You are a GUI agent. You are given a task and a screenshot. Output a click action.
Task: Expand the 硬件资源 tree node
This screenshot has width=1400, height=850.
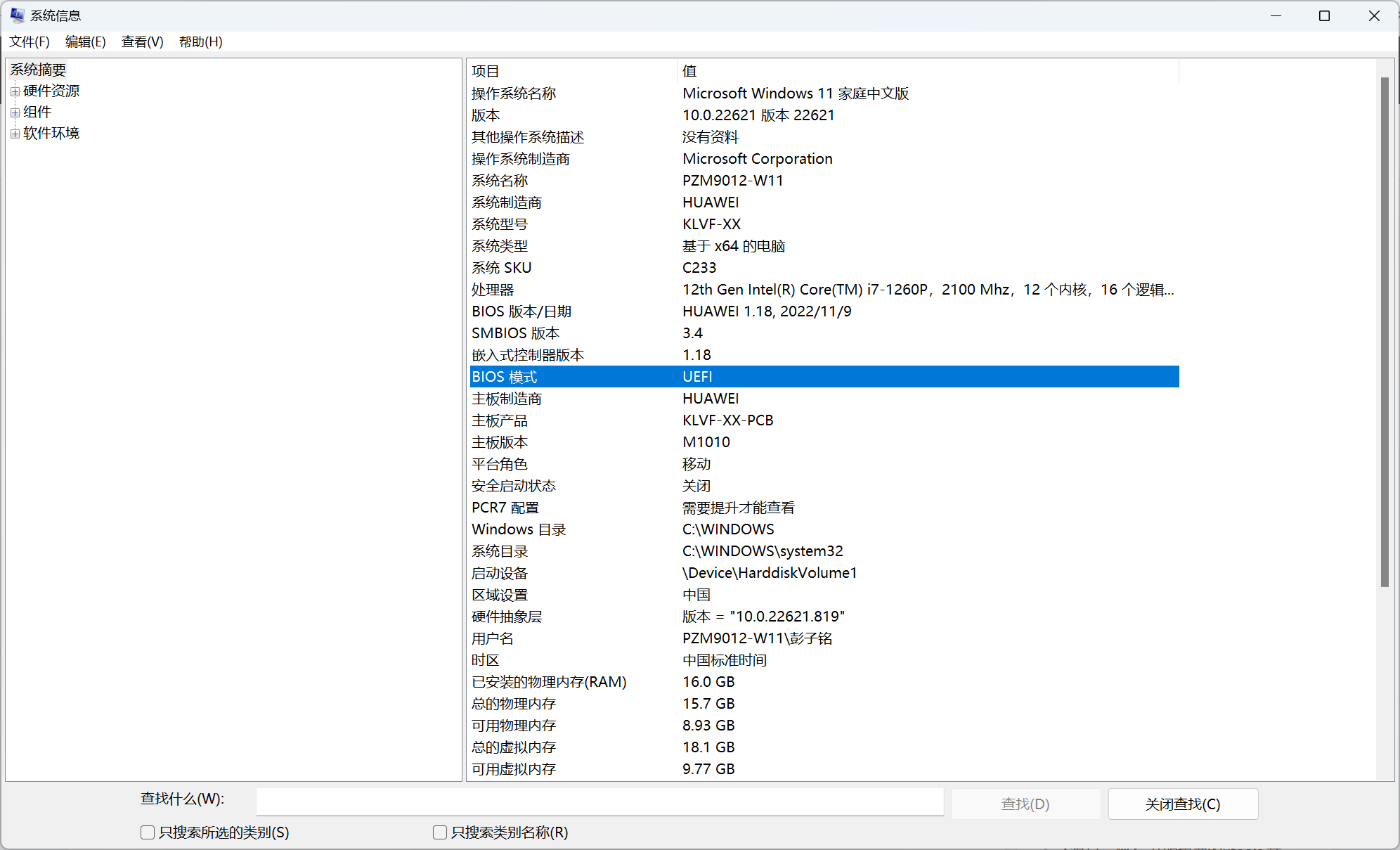[15, 91]
